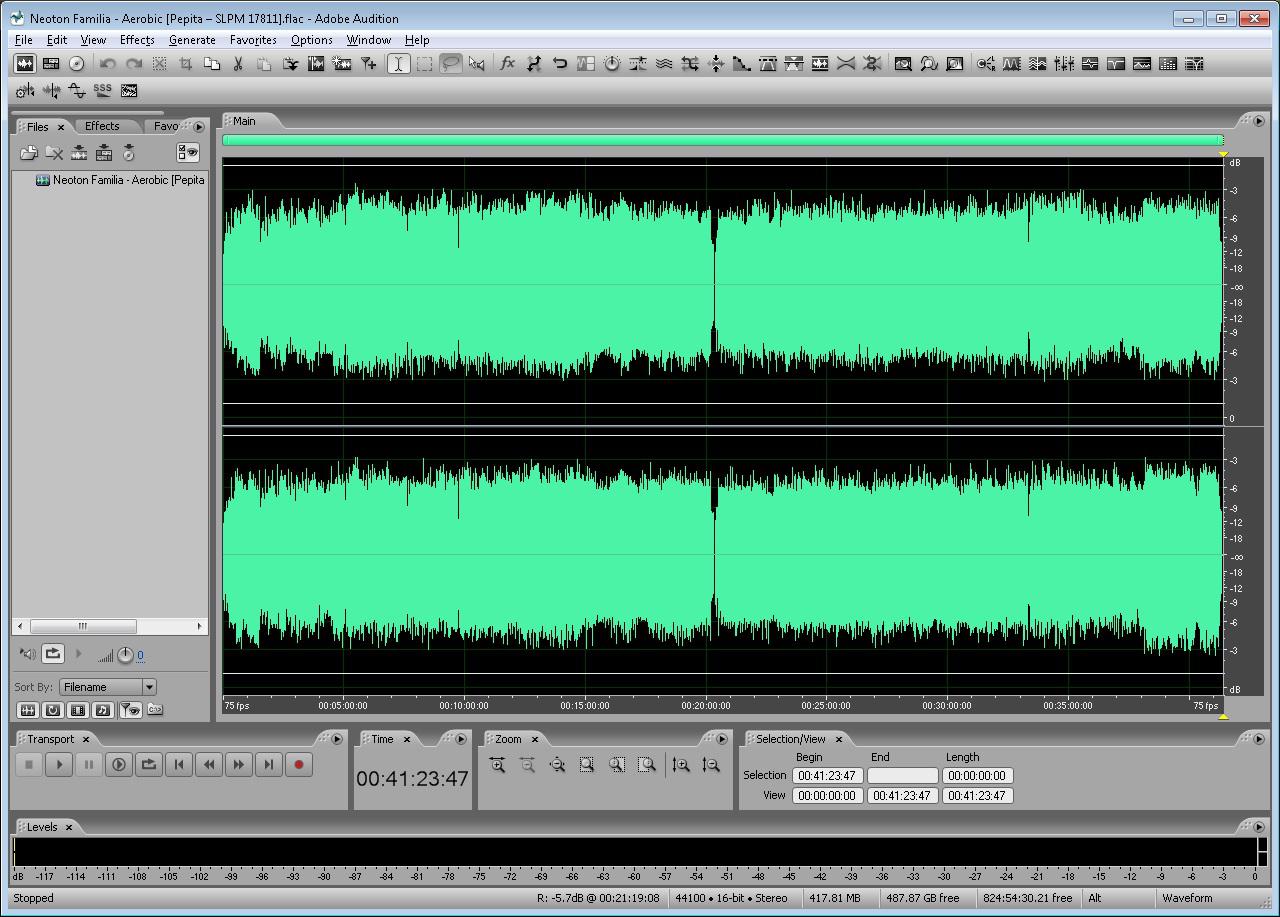This screenshot has width=1280, height=917.
Task: Select the Scrubbing speaker tool
Action: pos(476,64)
